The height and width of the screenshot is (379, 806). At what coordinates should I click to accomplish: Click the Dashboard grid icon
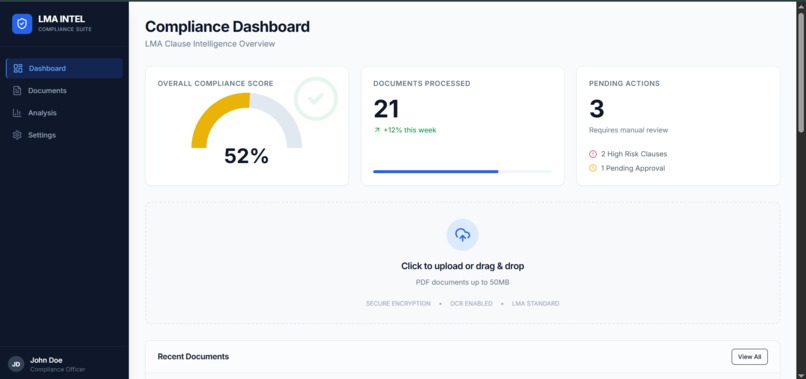(18, 68)
